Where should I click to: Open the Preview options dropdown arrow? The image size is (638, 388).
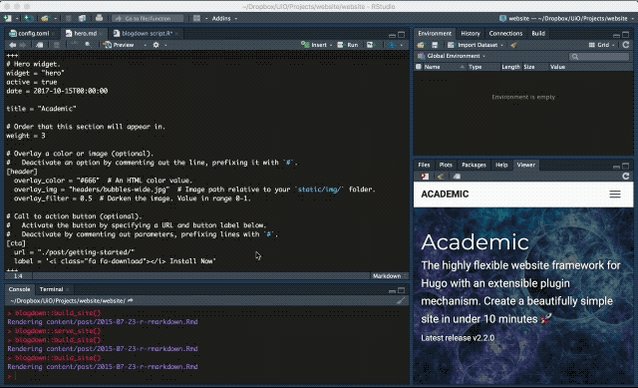(x=145, y=45)
